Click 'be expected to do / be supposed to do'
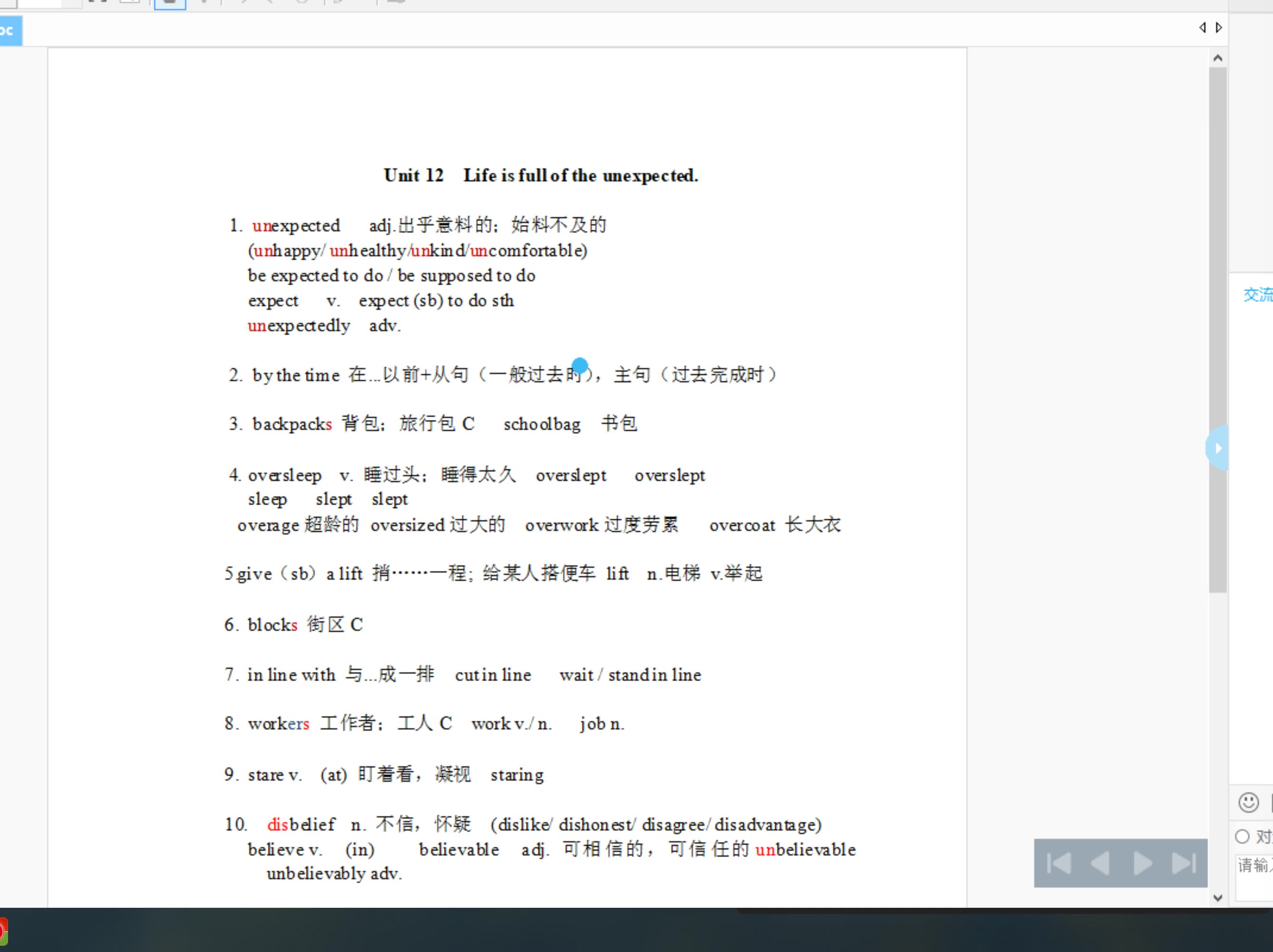1273x952 pixels. pos(392,275)
